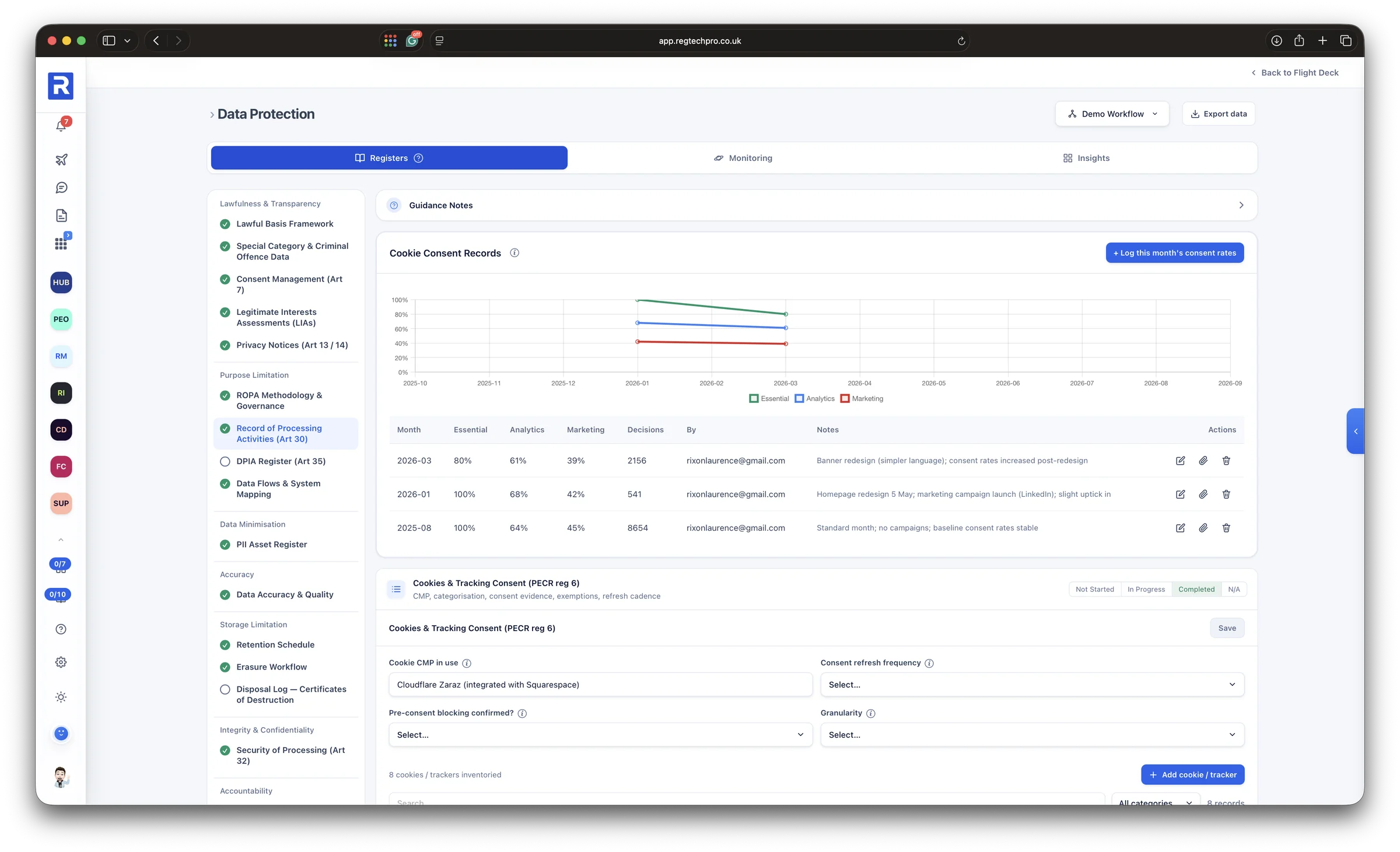1400x852 pixels.
Task: Open the CD module badge
Action: (x=61, y=430)
